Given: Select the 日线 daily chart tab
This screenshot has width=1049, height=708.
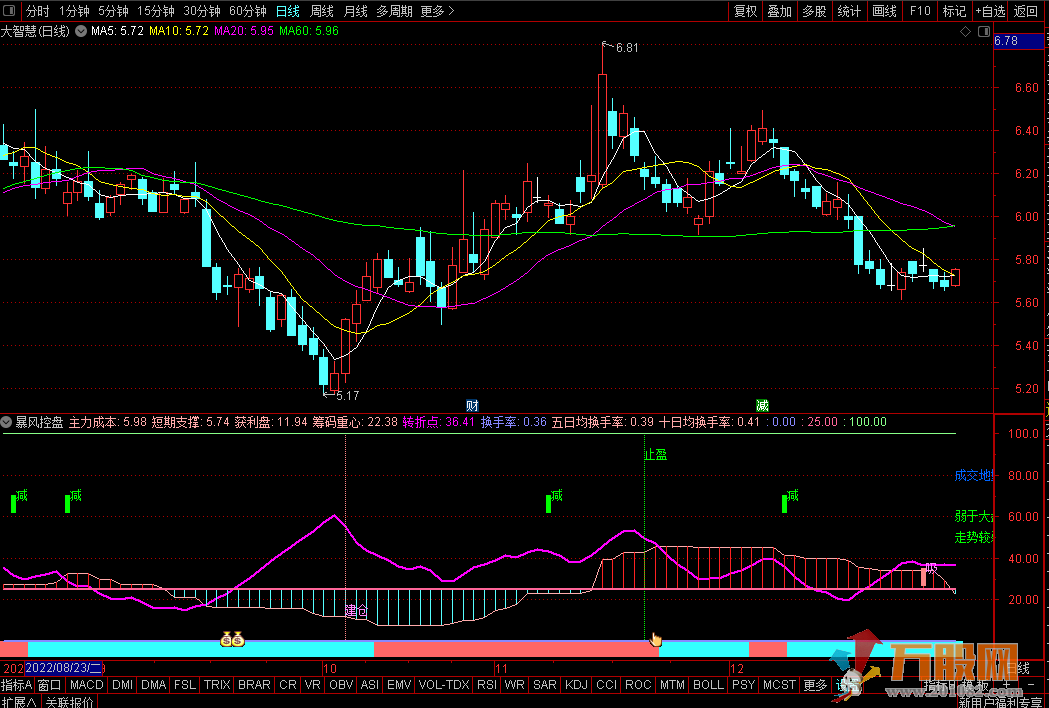Looking at the screenshot, I should [x=288, y=11].
